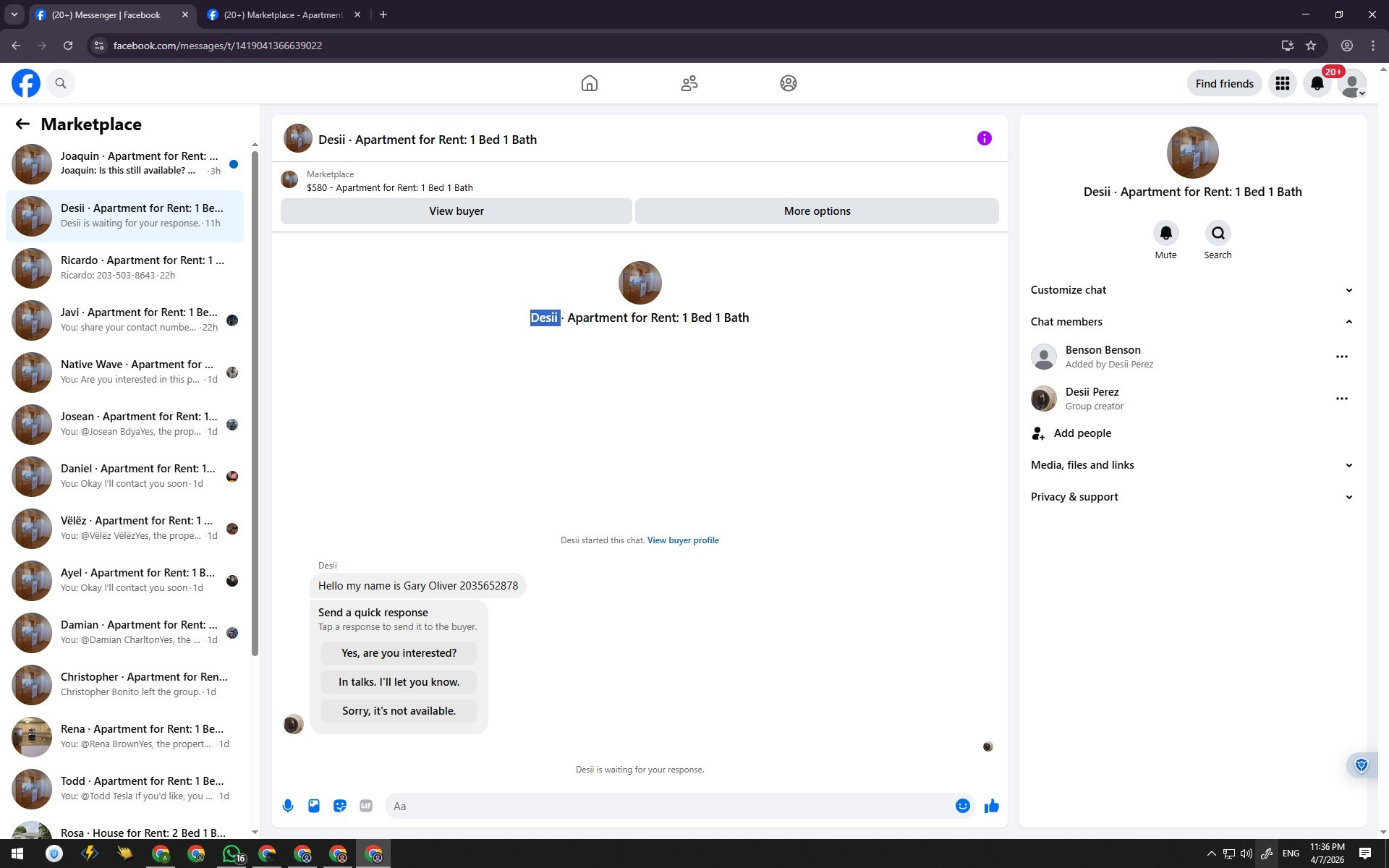Bookmark this page with star icon
Image resolution: width=1389 pixels, height=868 pixels.
pos(1311,46)
